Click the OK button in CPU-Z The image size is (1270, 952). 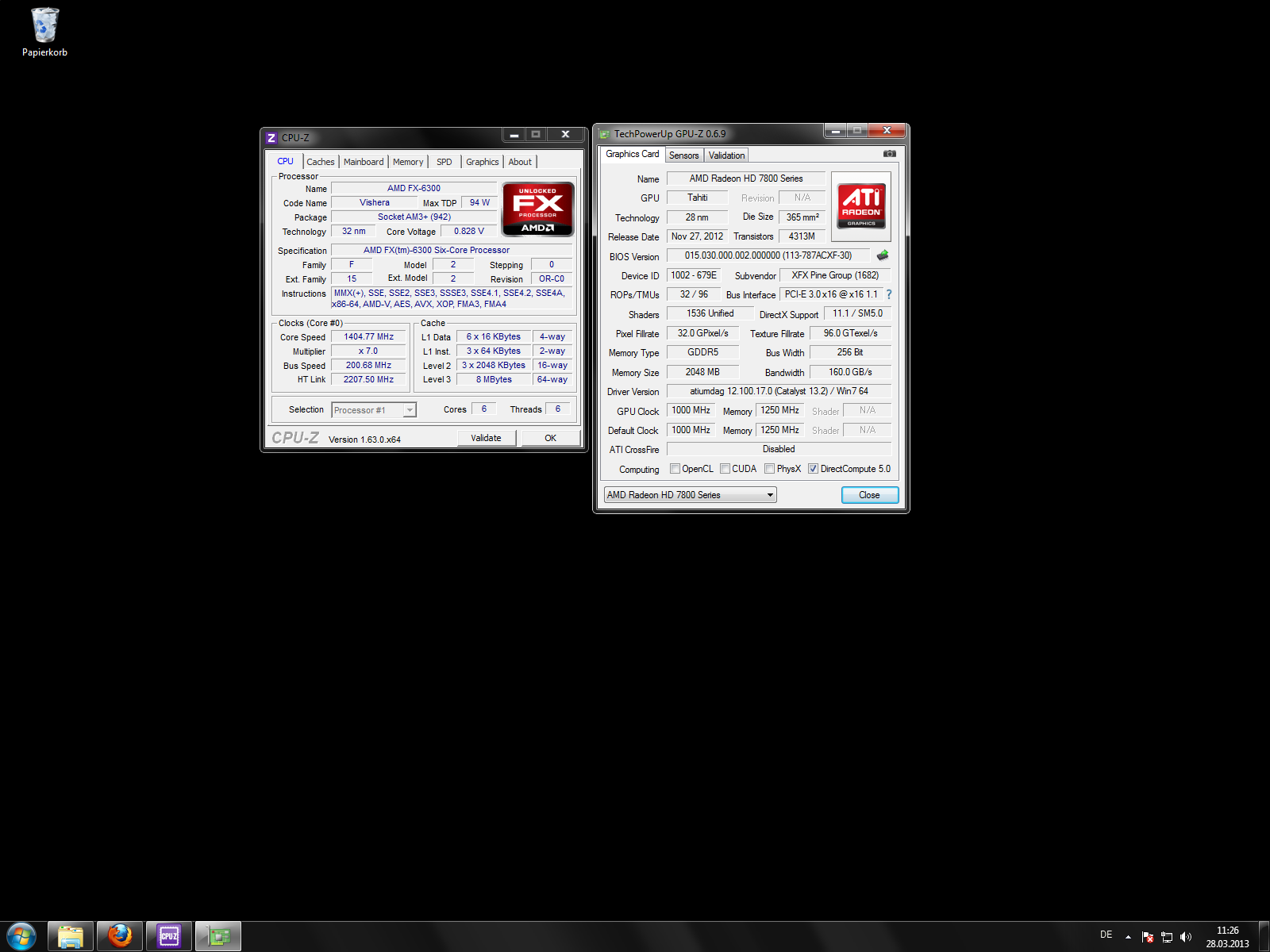pyautogui.click(x=550, y=438)
